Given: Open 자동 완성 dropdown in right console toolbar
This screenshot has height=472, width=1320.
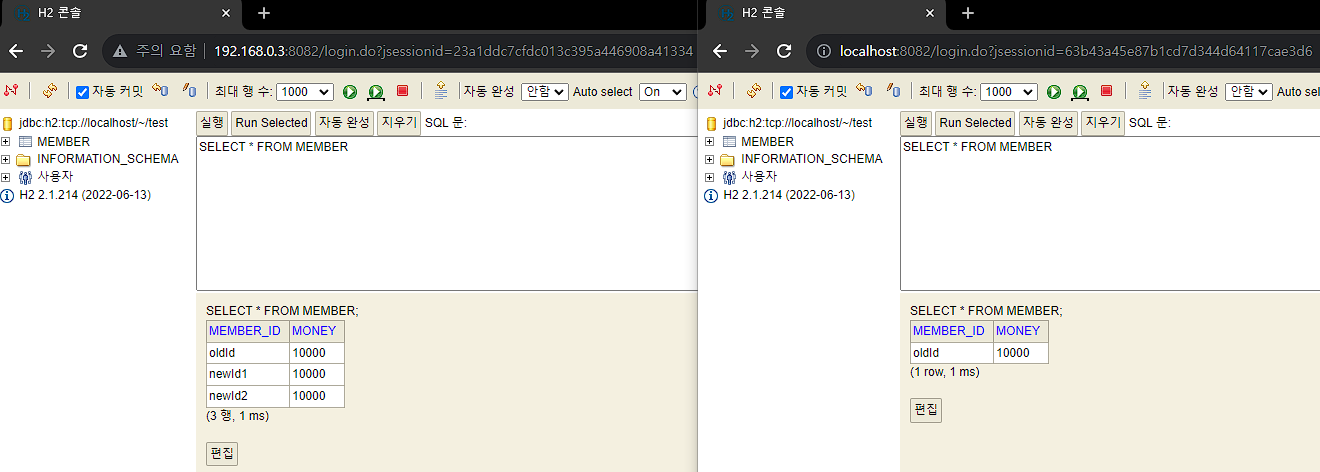Looking at the screenshot, I should point(1249,92).
